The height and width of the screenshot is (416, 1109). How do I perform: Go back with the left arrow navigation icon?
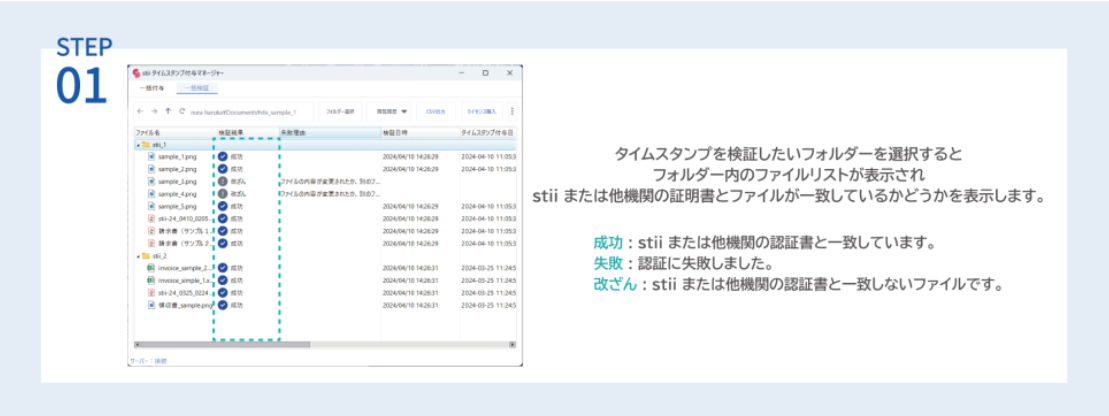[x=139, y=111]
